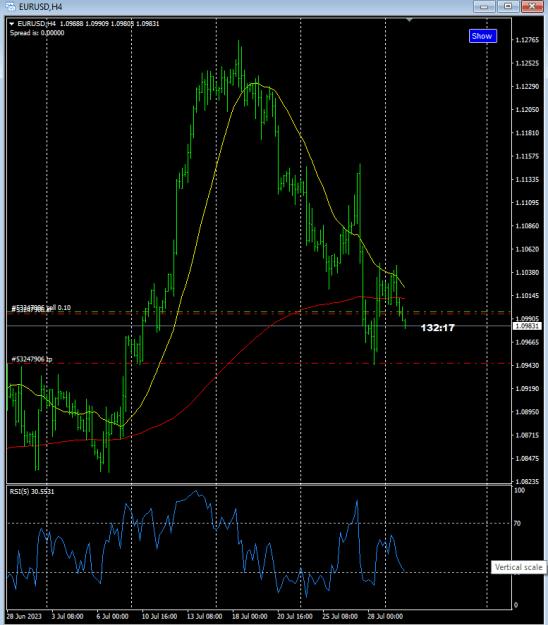Click the 18 Jul 00:00 time axis label

[x=249, y=617]
